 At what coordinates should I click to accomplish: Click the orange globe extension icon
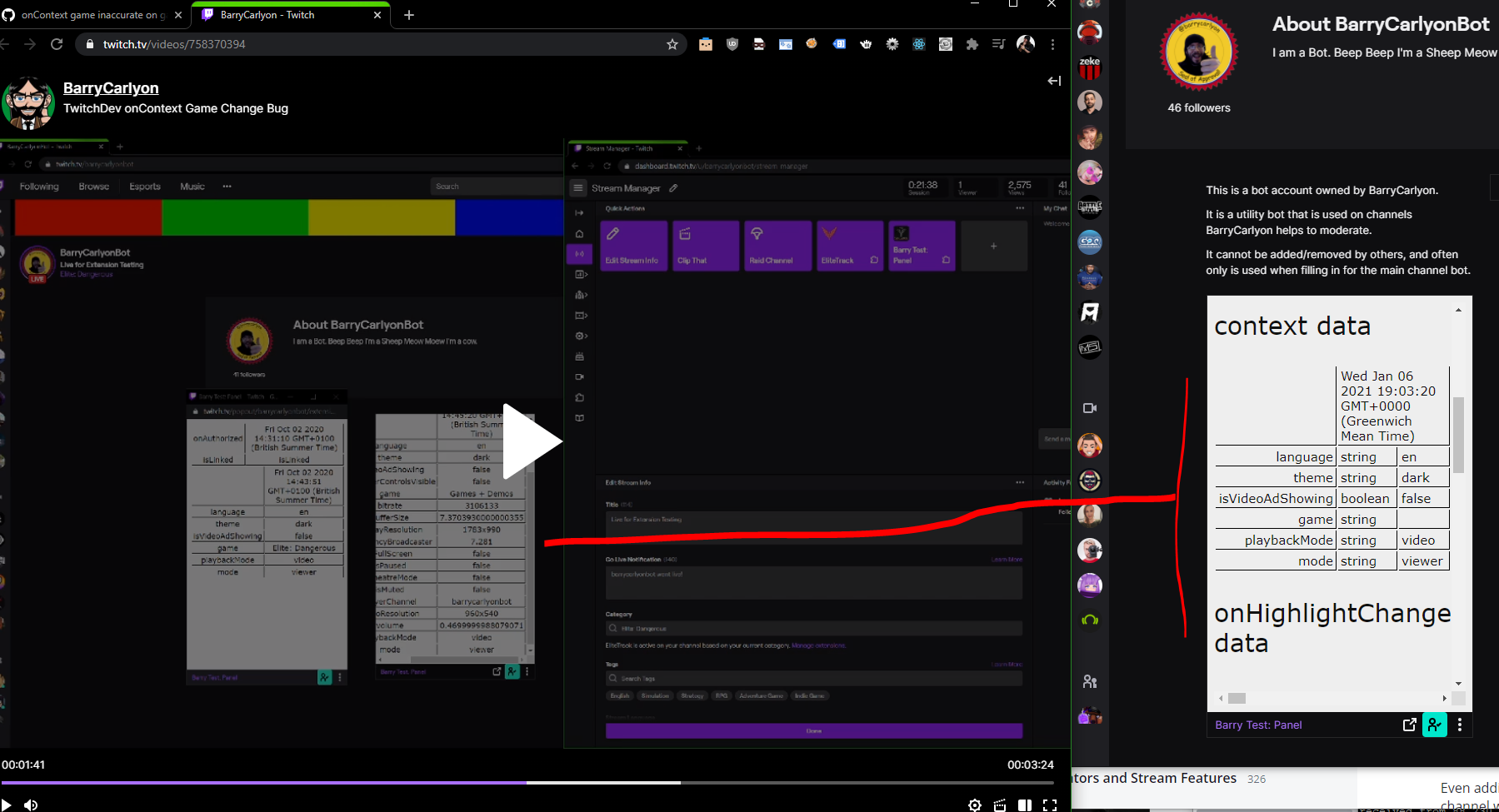point(812,43)
